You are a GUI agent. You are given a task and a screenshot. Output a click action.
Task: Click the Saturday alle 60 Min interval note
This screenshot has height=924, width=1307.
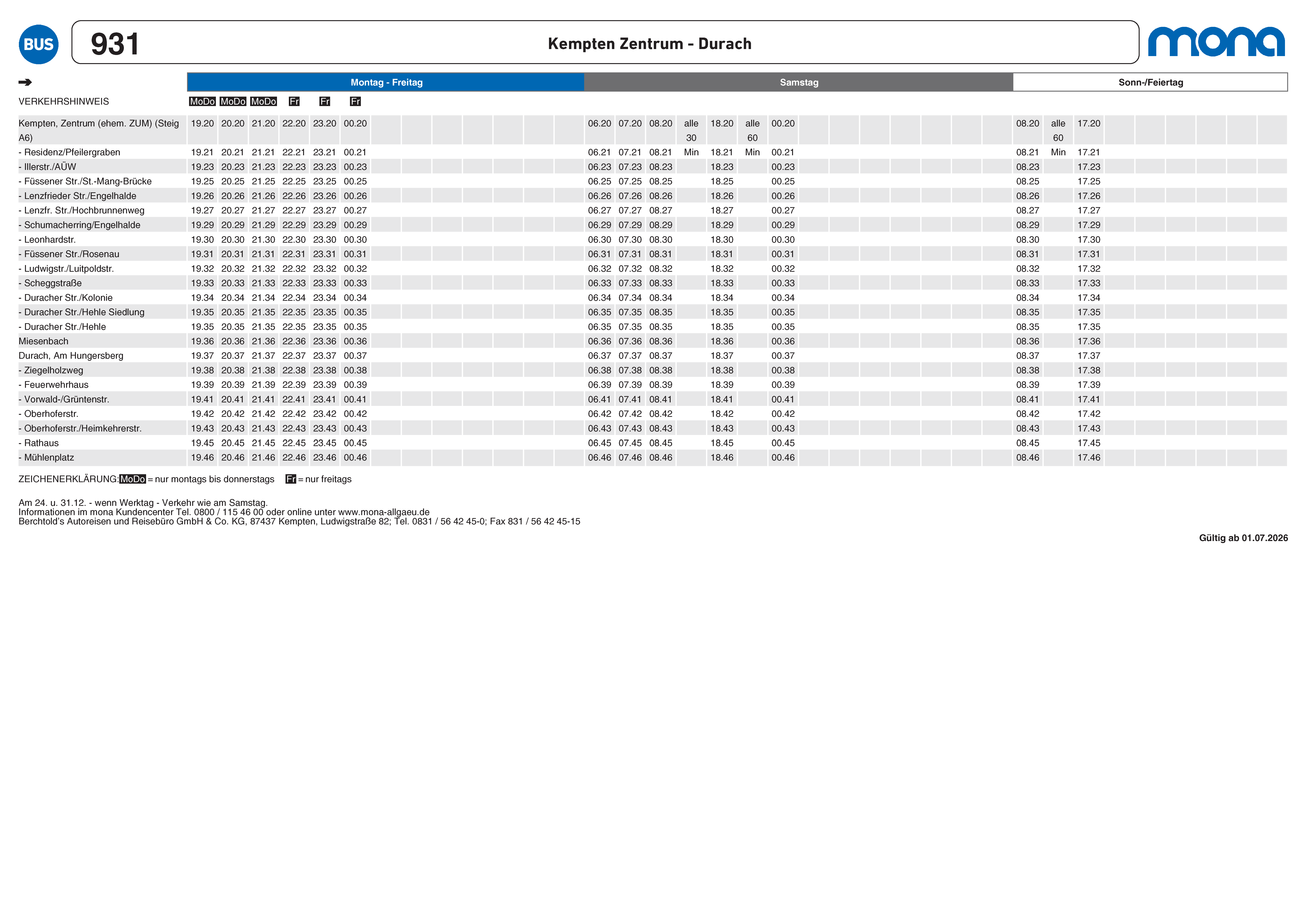(x=752, y=138)
